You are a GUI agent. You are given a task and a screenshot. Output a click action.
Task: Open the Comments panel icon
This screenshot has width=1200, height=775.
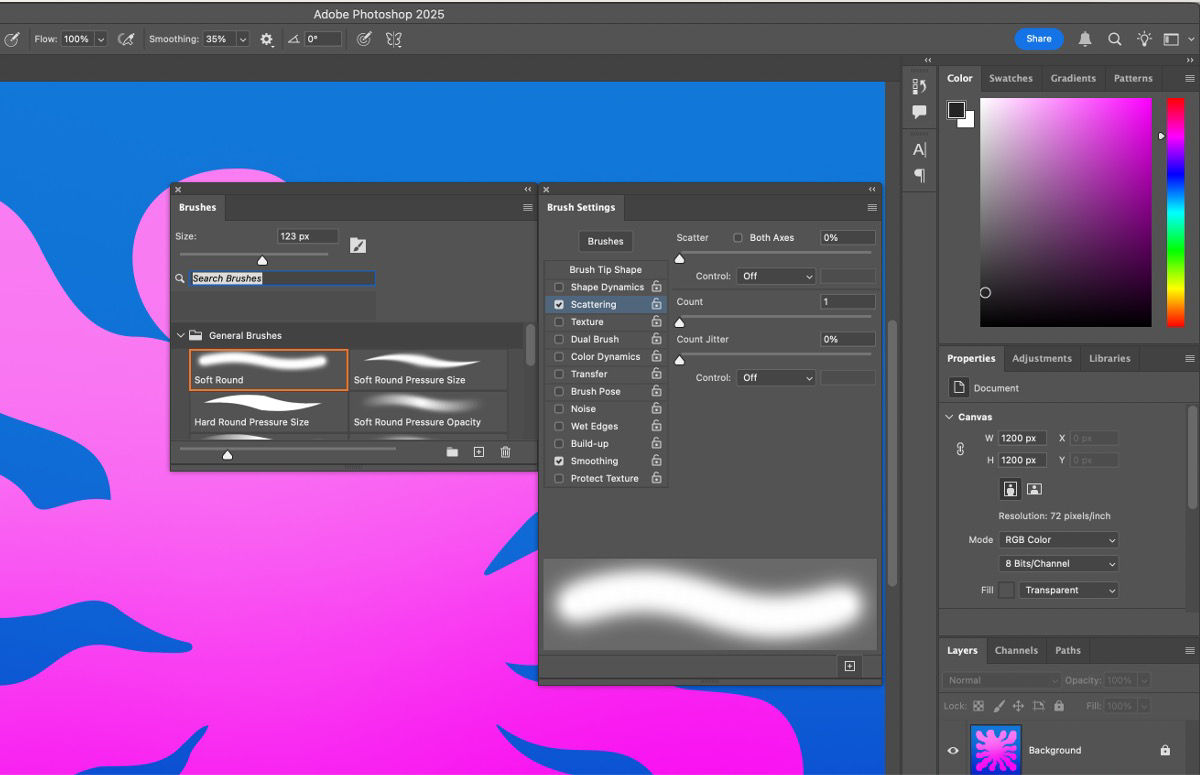(919, 112)
